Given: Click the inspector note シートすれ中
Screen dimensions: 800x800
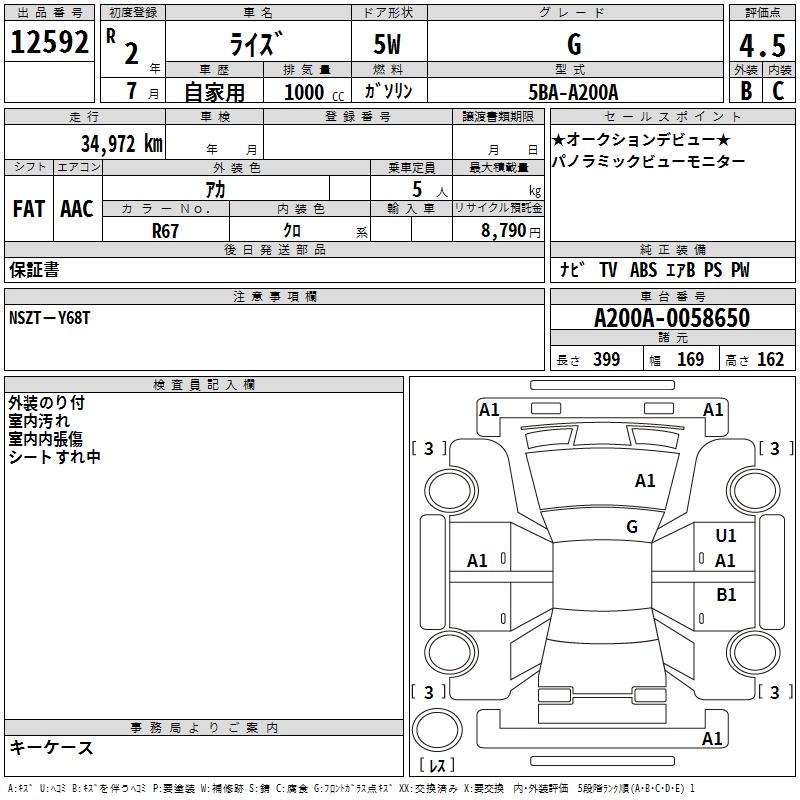Looking at the screenshot, I should click(54, 457).
